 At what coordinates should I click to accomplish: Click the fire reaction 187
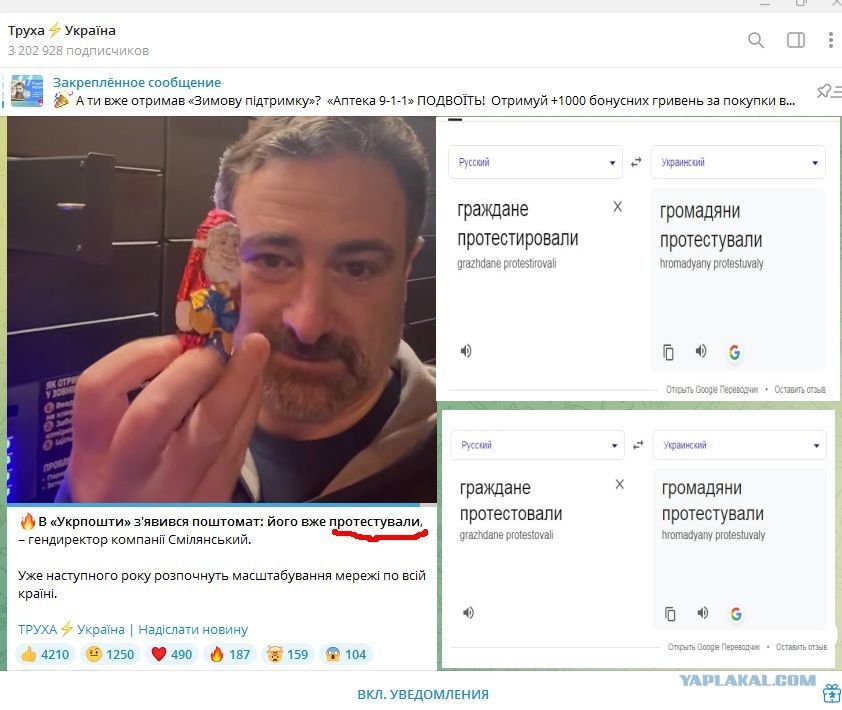(x=230, y=654)
